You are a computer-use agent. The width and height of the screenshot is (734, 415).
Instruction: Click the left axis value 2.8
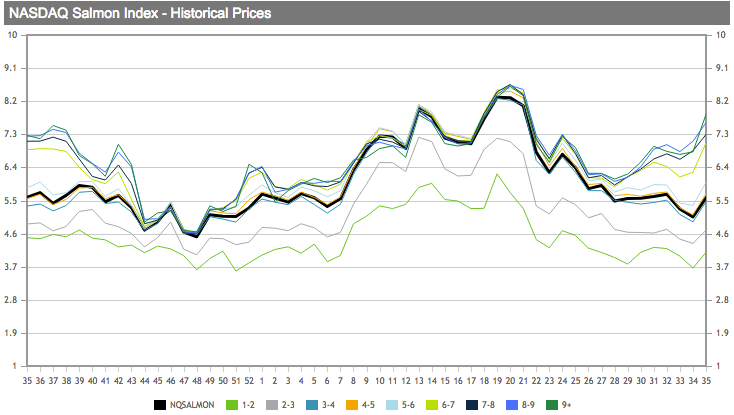click(11, 300)
